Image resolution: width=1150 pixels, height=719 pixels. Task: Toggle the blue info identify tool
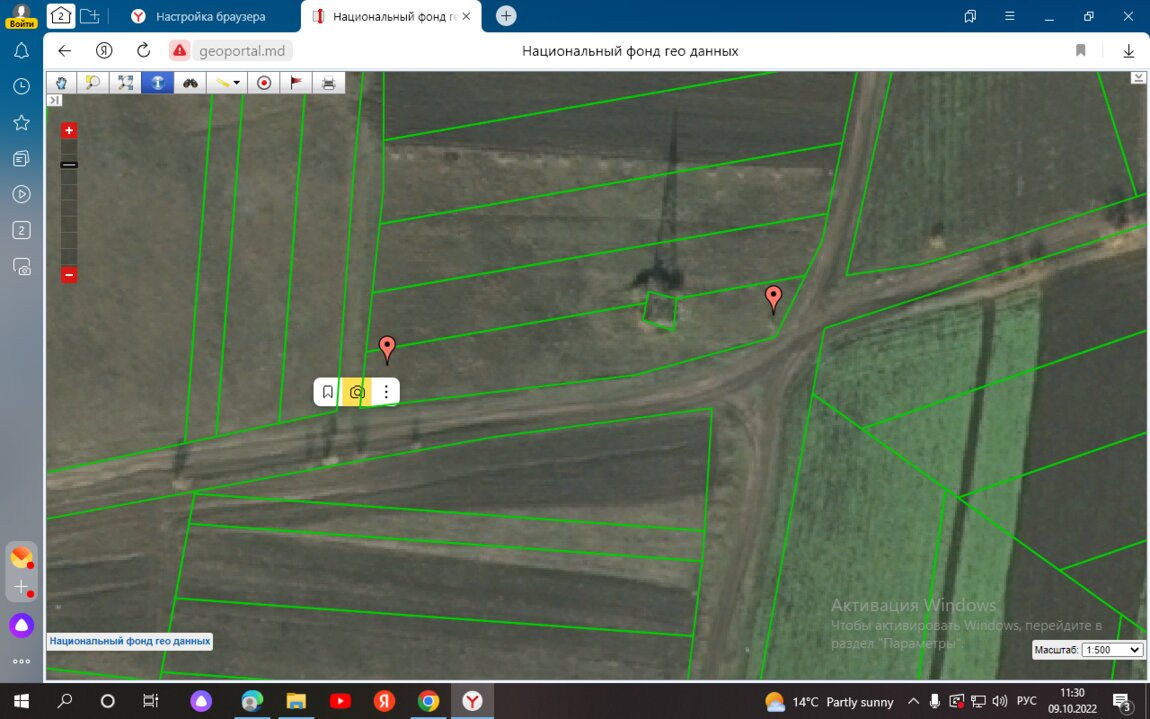(157, 83)
